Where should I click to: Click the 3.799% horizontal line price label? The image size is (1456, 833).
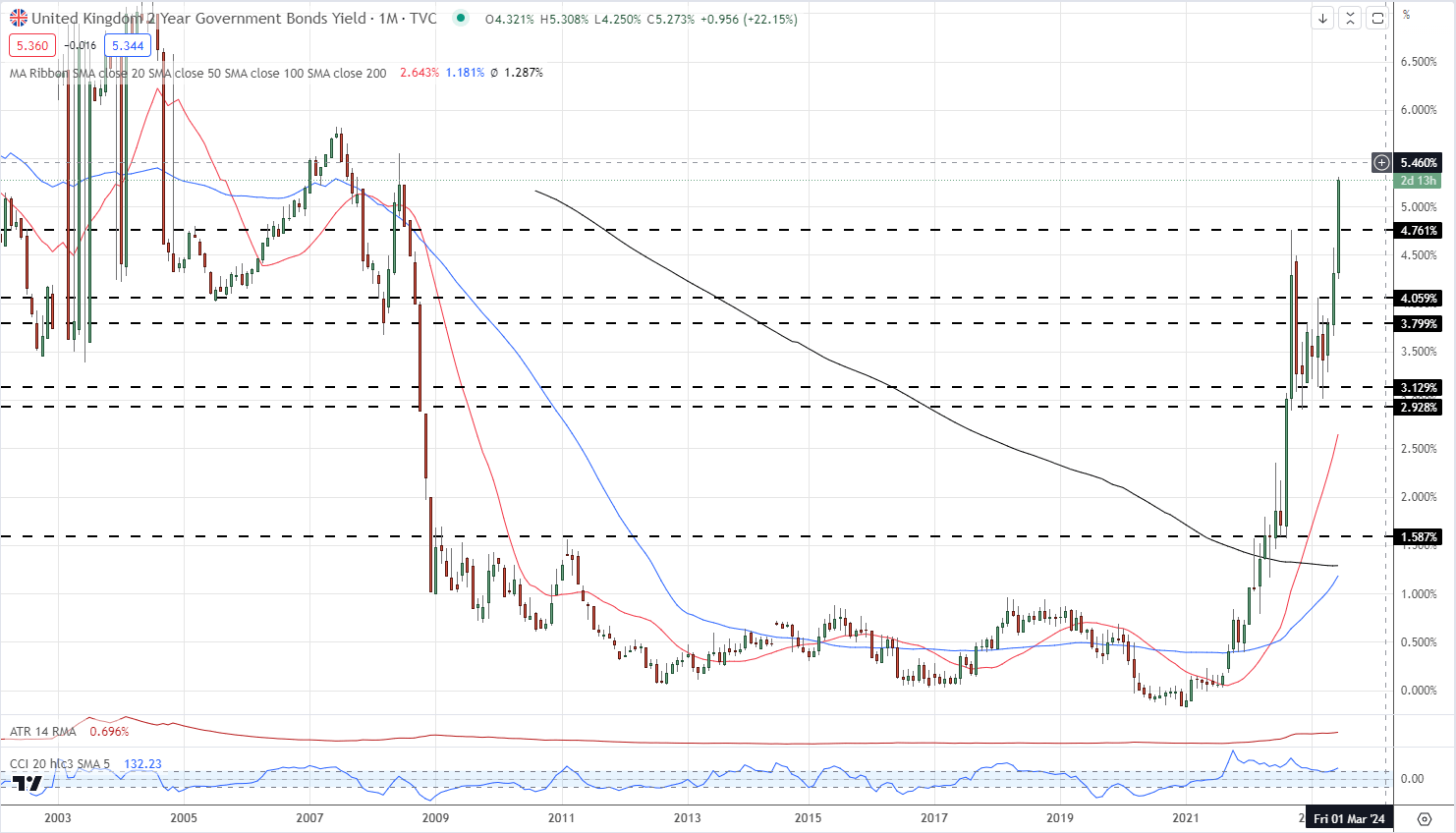click(x=1419, y=323)
